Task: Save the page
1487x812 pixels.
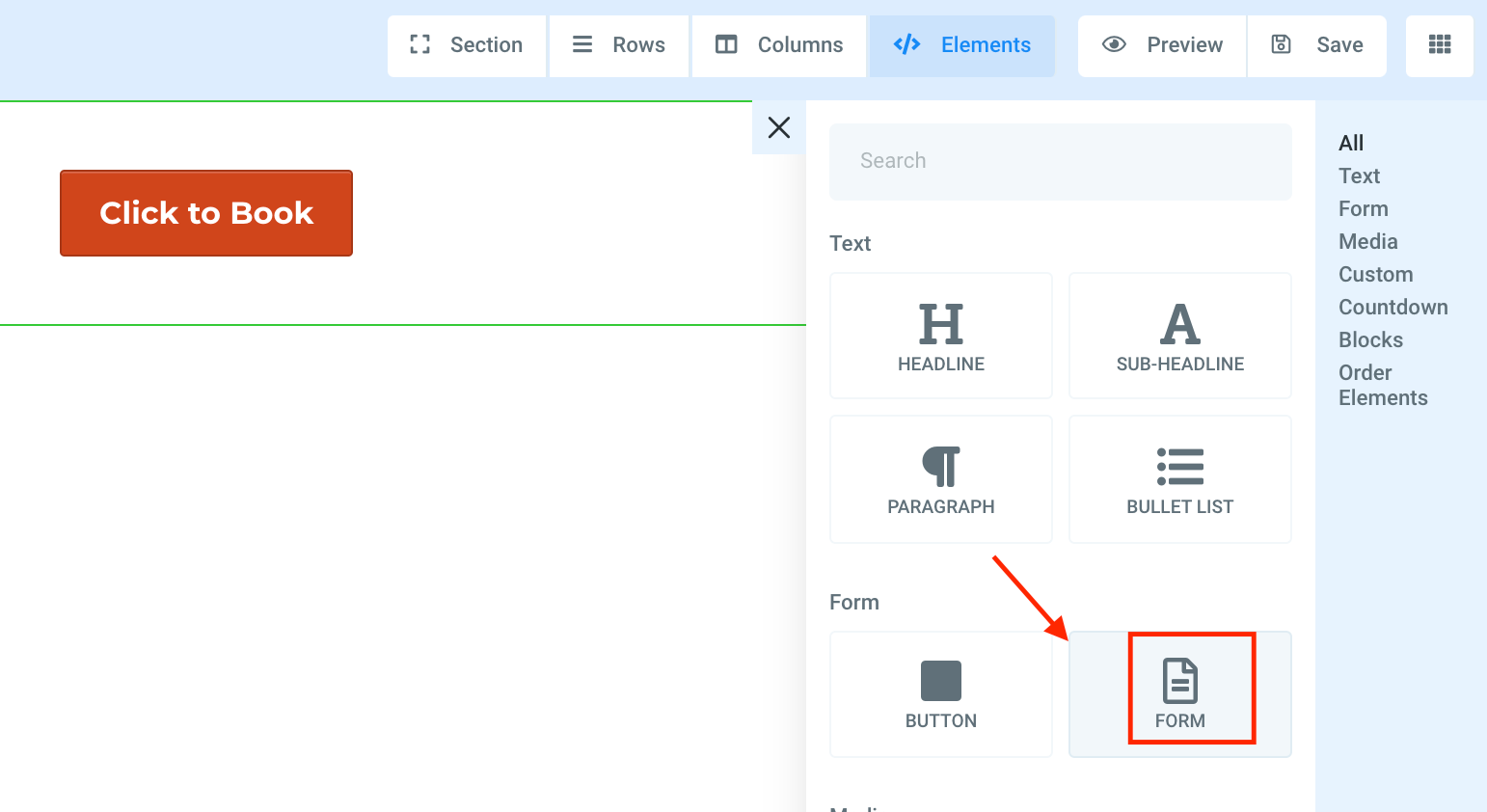Action: [x=1317, y=45]
